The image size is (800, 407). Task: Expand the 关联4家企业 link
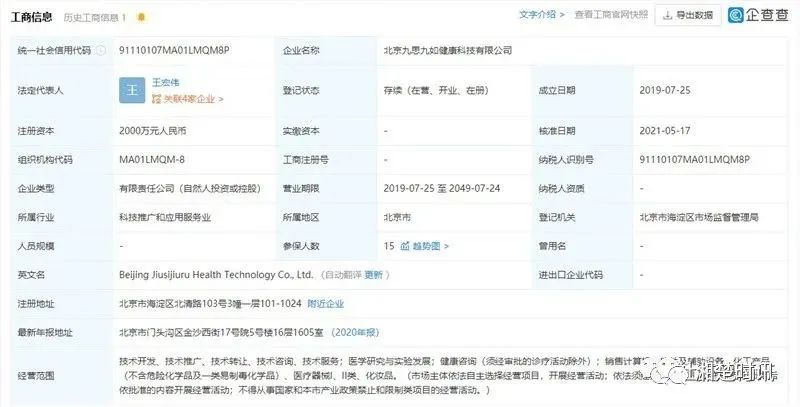[x=188, y=99]
